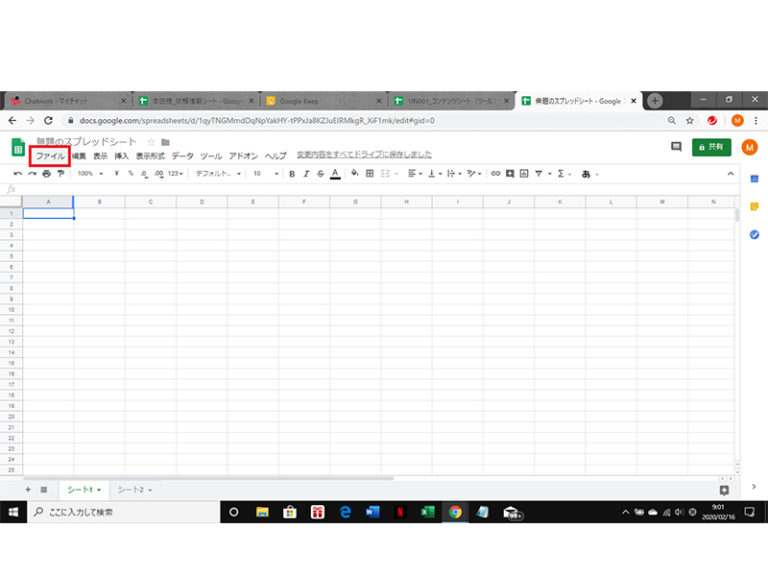
Task: Open the font size 10 dropdown
Action: coord(265,173)
